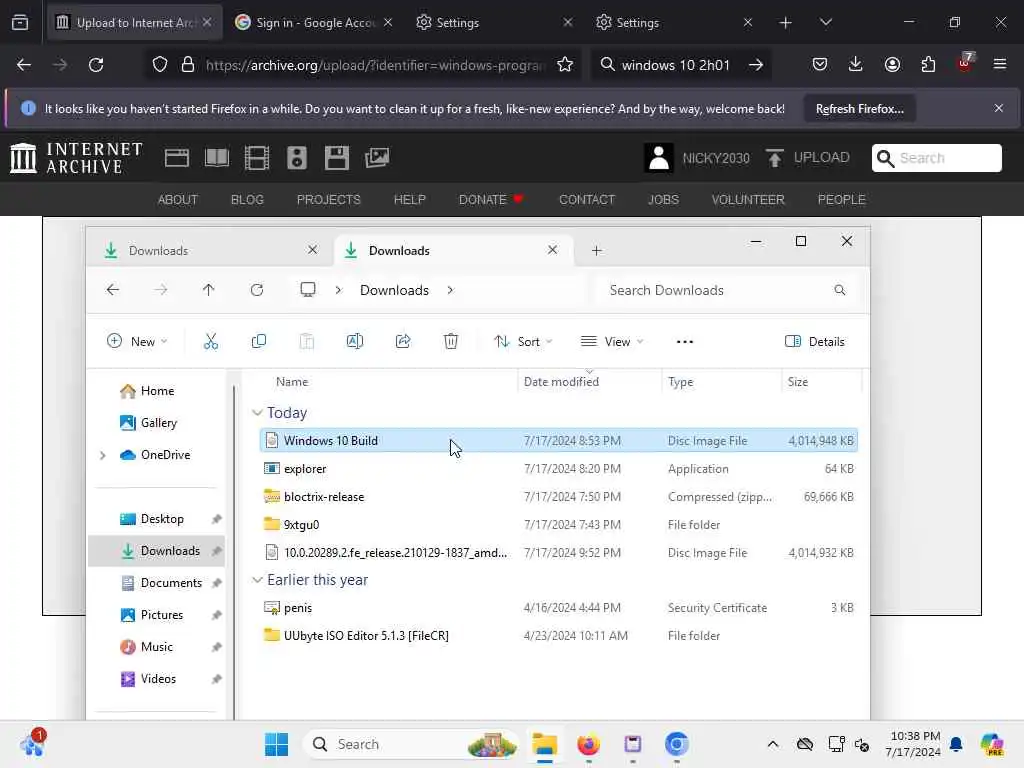The height and width of the screenshot is (768, 1024).
Task: Open Firefox downloads panel
Action: point(856,65)
